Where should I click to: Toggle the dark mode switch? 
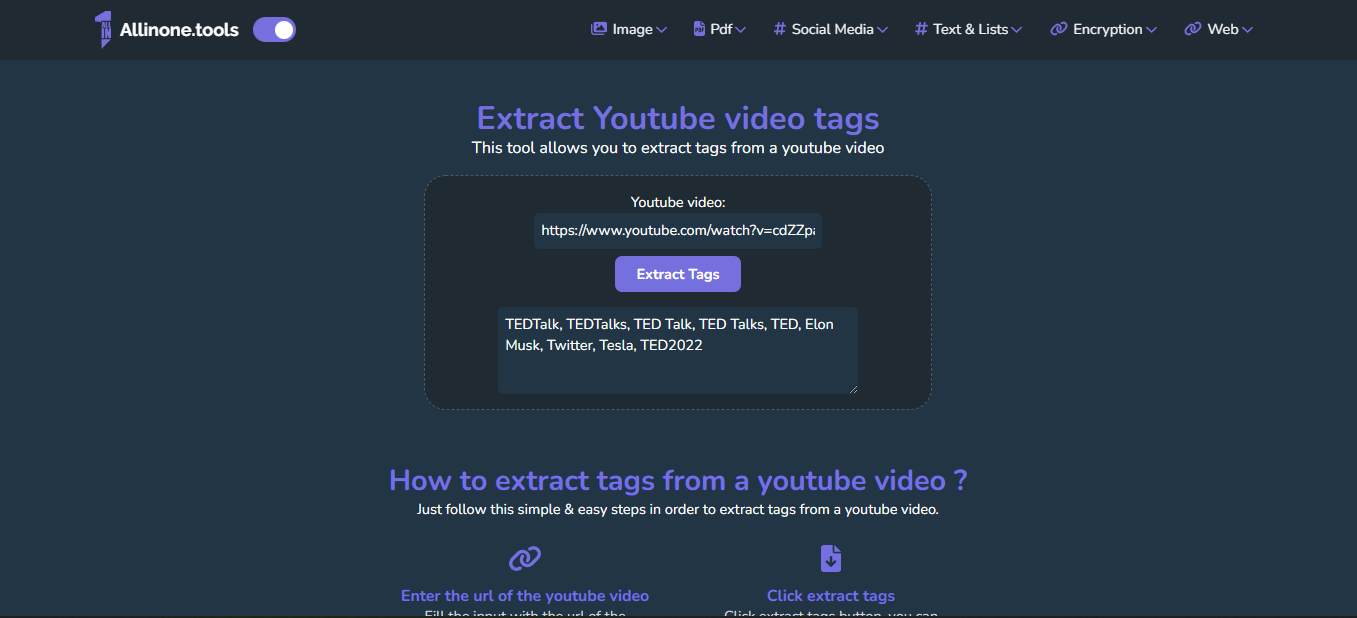[x=274, y=30]
